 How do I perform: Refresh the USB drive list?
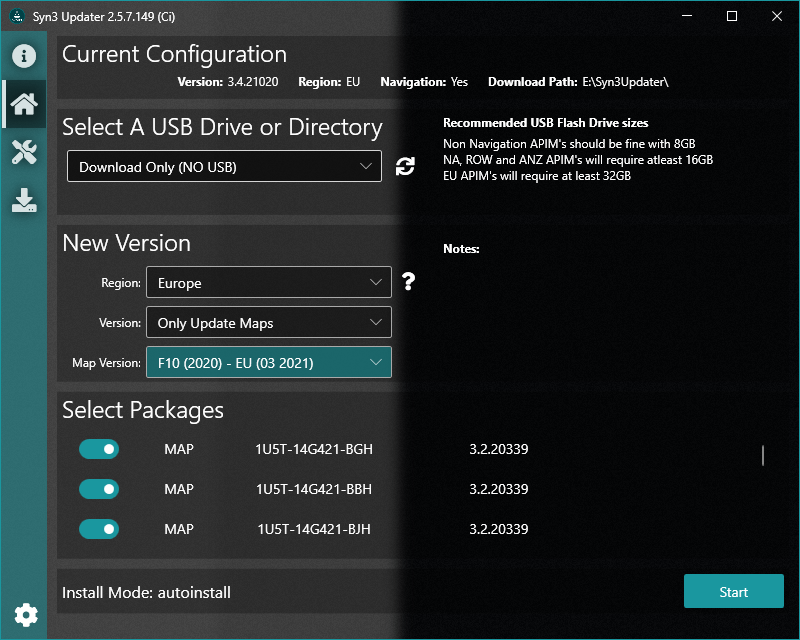pos(405,167)
